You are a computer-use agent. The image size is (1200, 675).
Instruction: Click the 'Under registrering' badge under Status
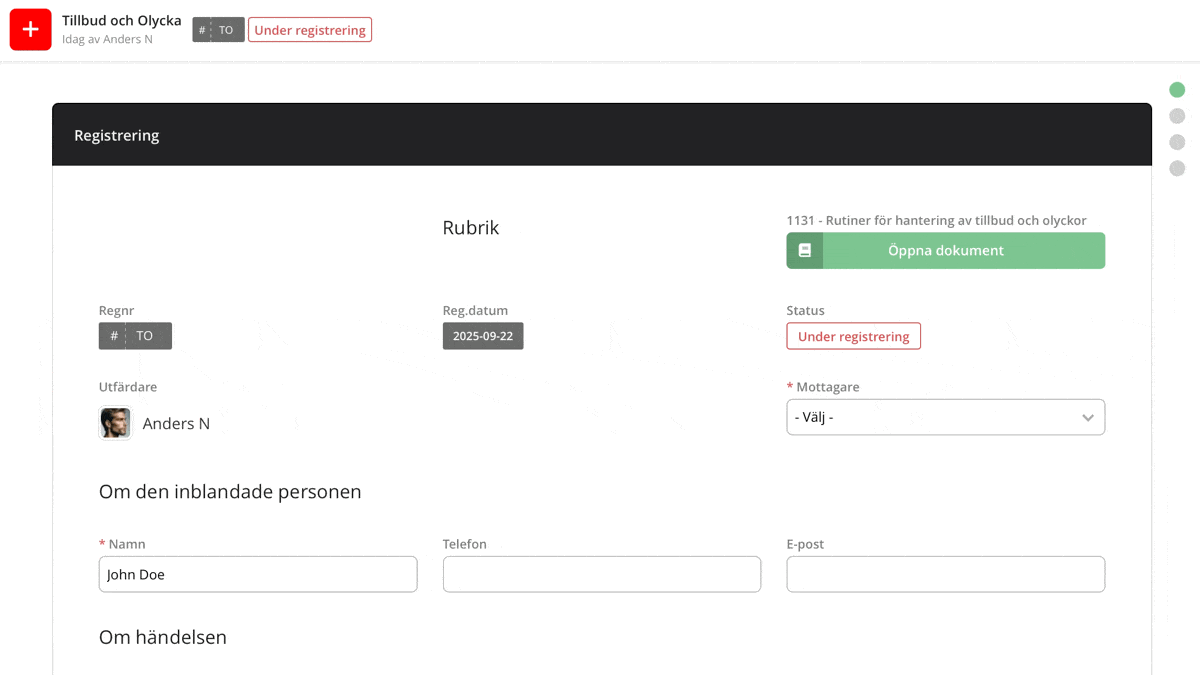[853, 336]
